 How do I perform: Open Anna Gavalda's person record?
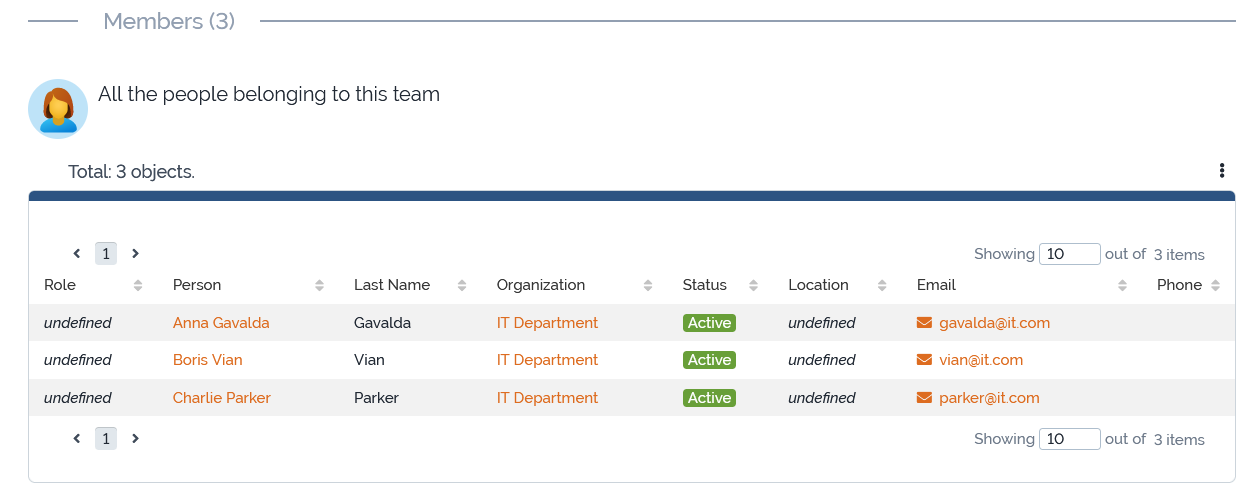(x=221, y=323)
